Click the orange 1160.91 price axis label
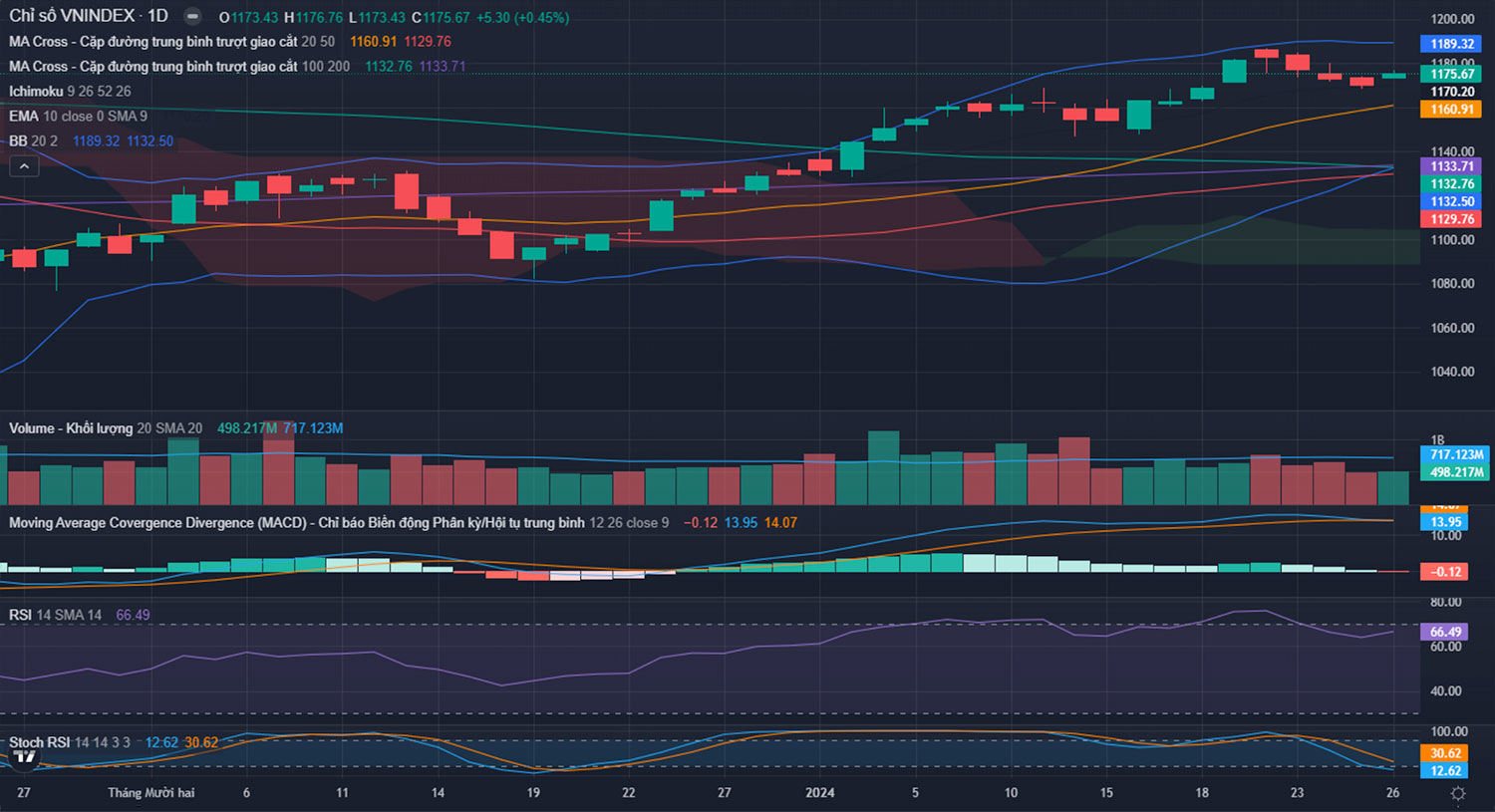 point(1451,110)
